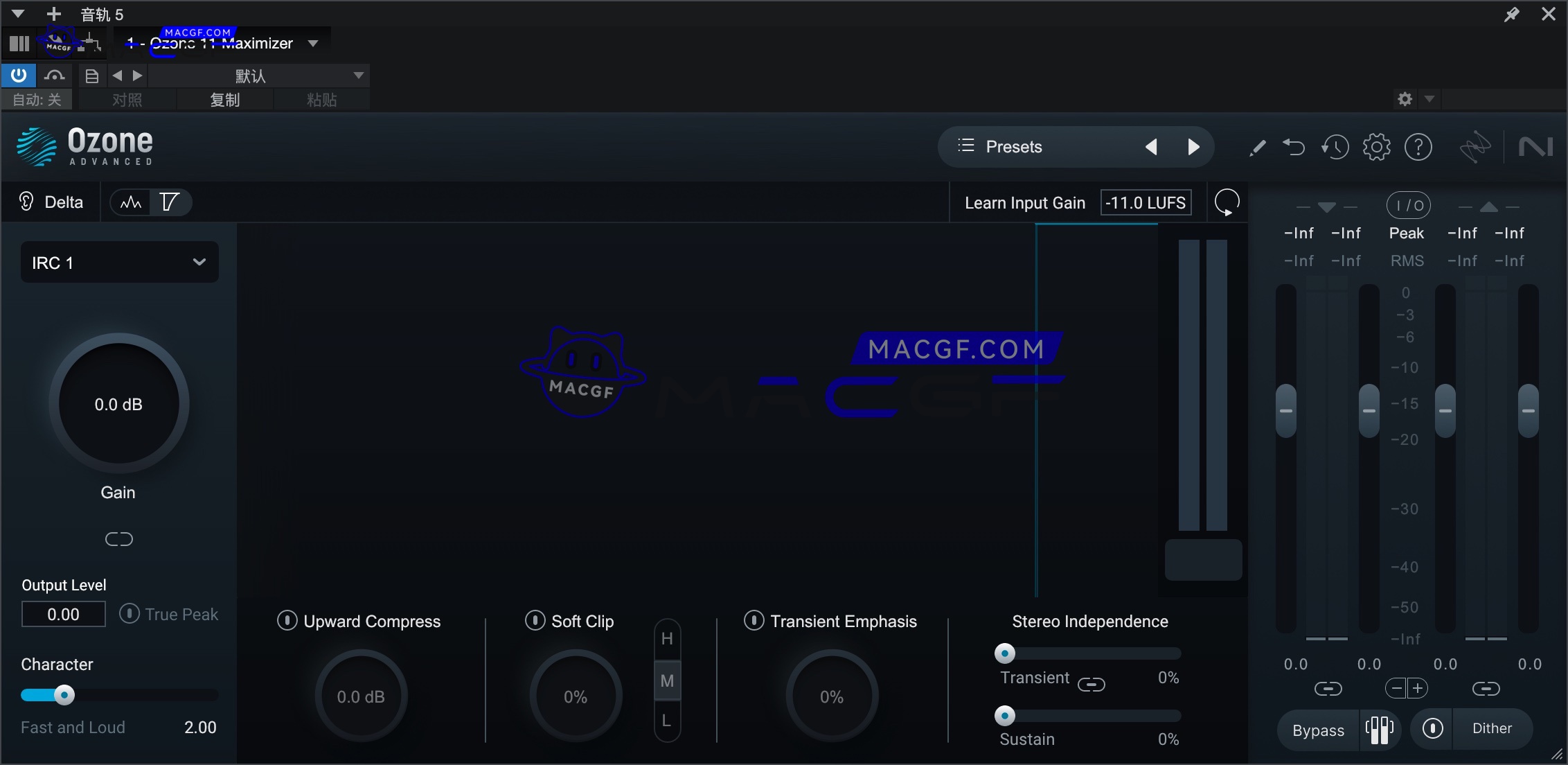This screenshot has height=765, width=1568.
Task: Click the -11.0 LUFS input field
Action: (x=1146, y=202)
